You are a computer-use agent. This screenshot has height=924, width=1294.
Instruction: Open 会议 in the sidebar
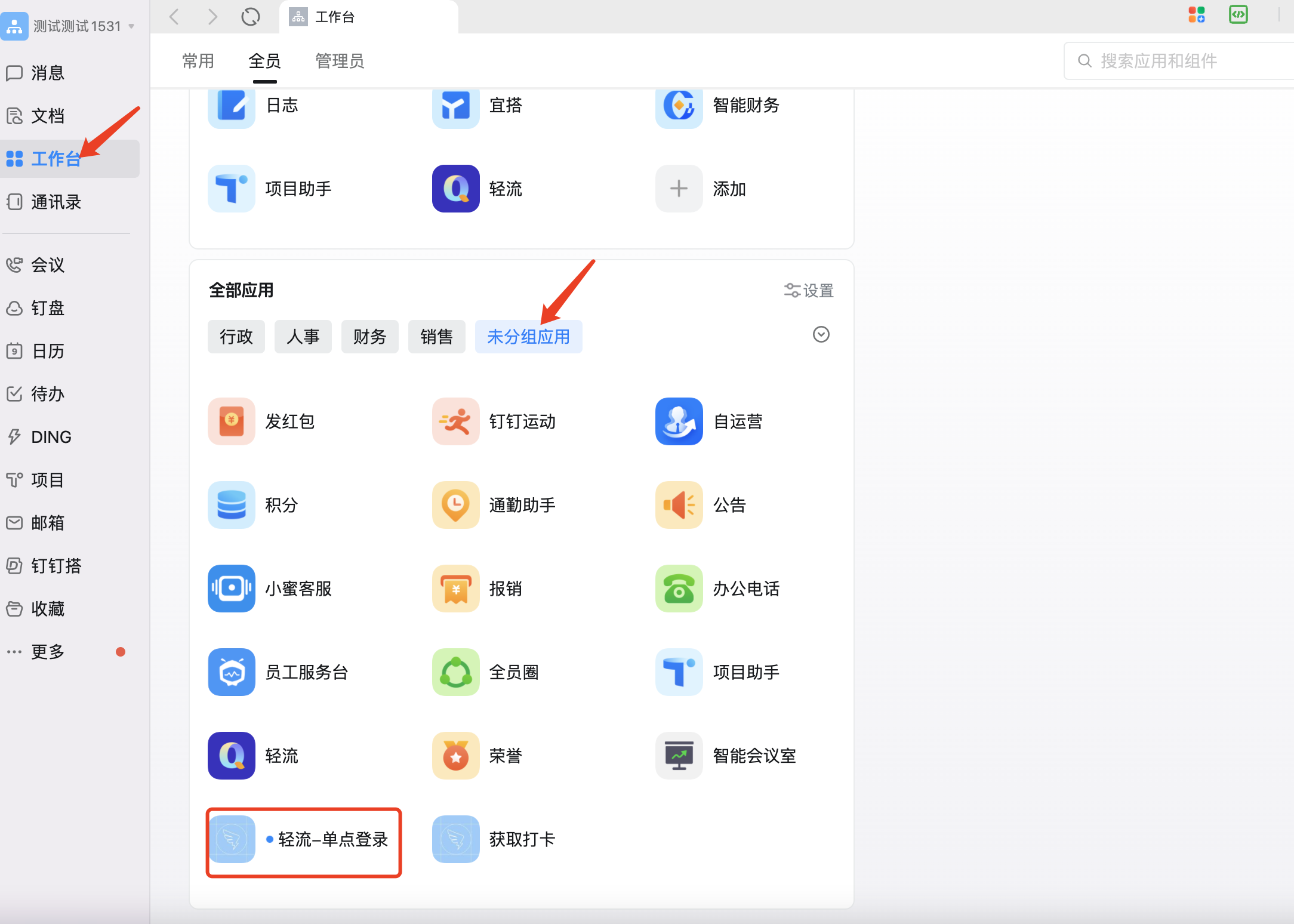[x=70, y=265]
